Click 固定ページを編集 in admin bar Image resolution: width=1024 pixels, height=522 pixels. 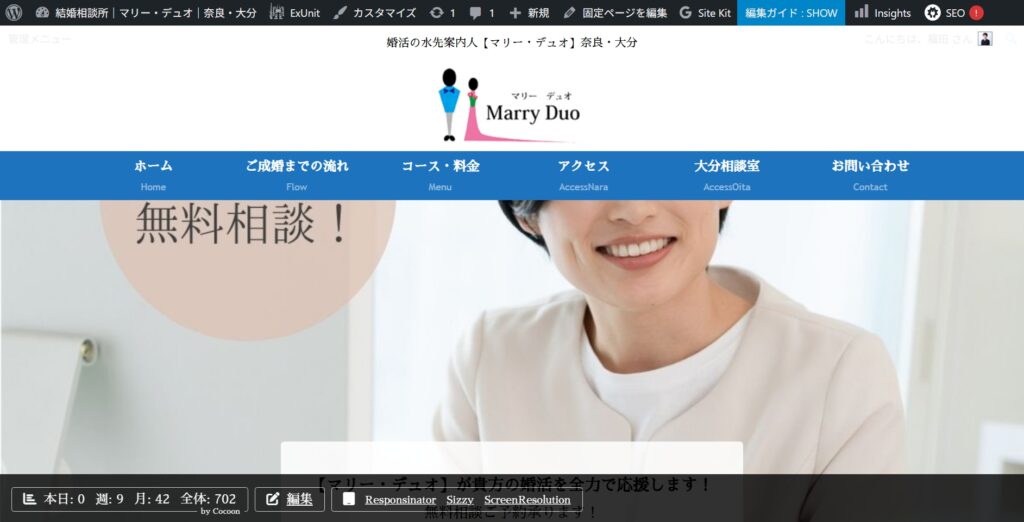615,13
